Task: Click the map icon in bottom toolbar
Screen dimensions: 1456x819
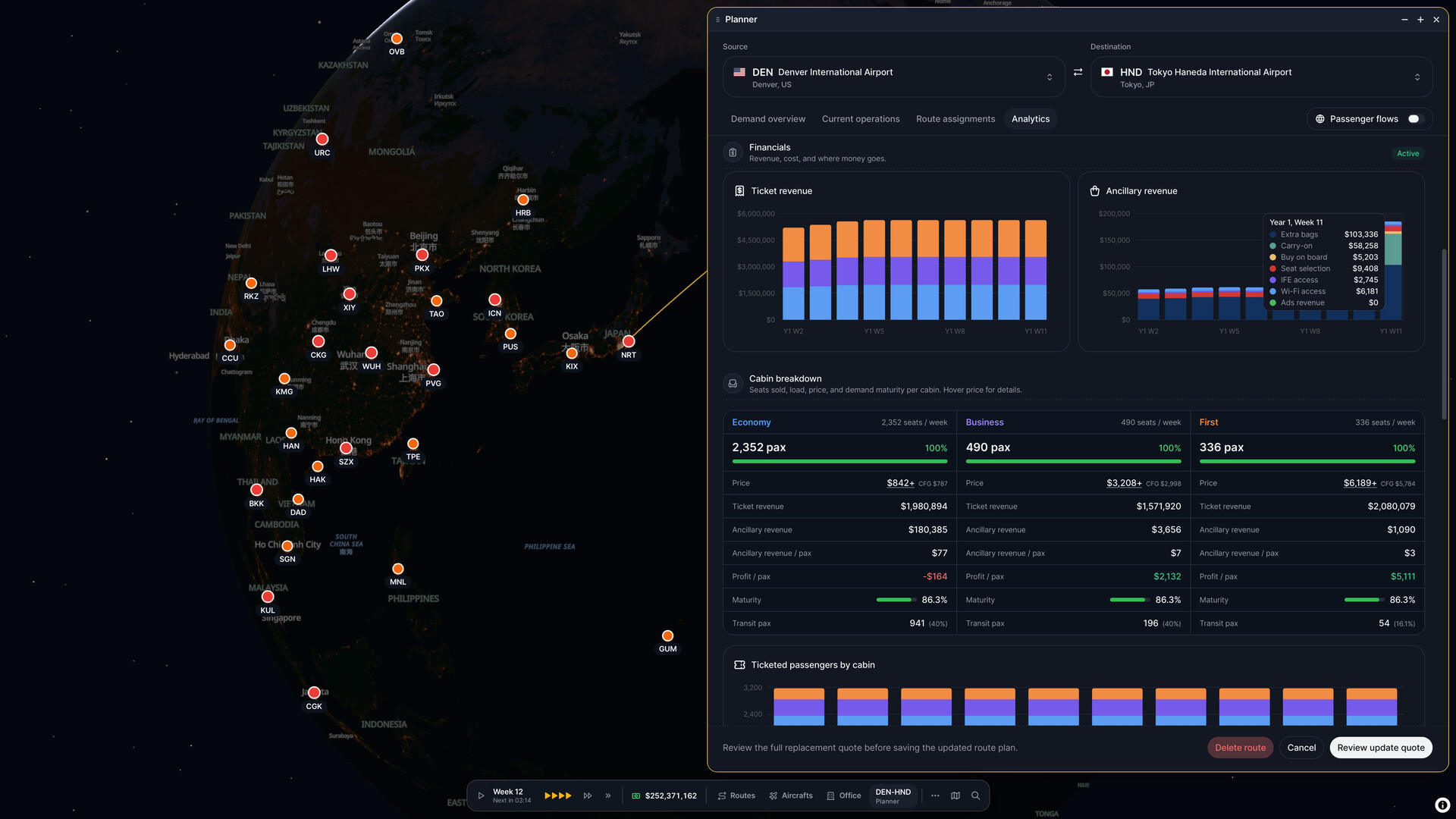Action: tap(955, 795)
